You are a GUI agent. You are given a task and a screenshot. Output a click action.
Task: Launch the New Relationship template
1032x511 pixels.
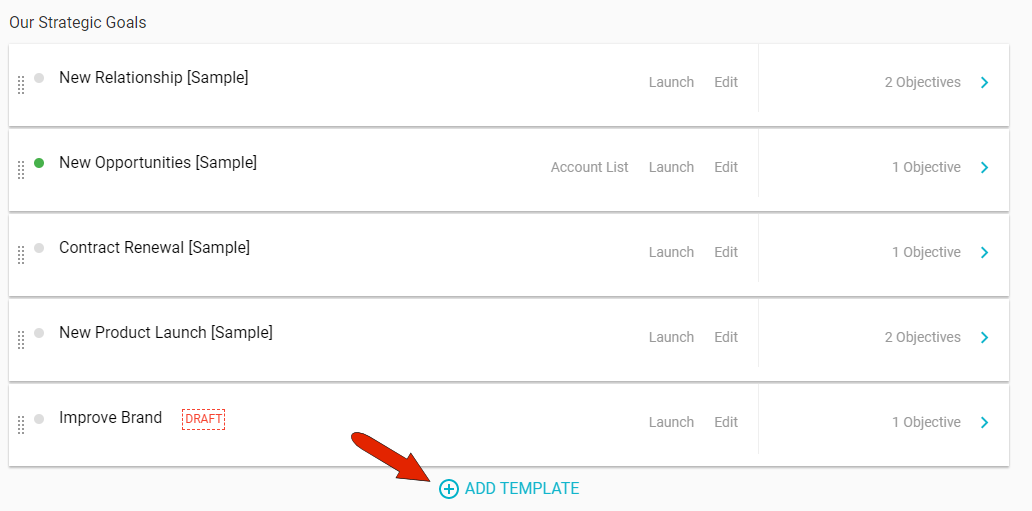pyautogui.click(x=671, y=82)
